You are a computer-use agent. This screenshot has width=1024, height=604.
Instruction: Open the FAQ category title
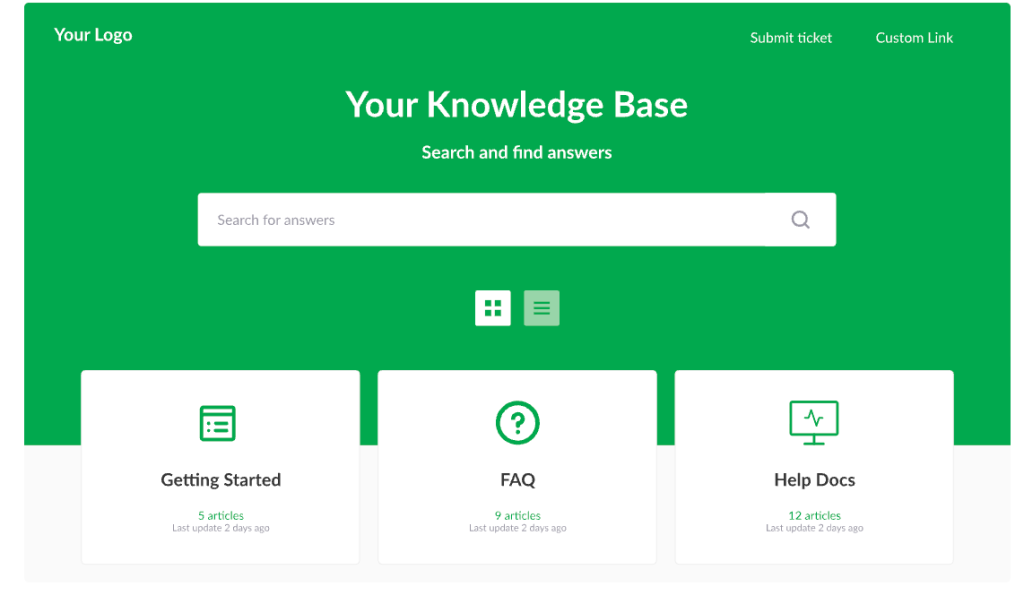point(517,480)
